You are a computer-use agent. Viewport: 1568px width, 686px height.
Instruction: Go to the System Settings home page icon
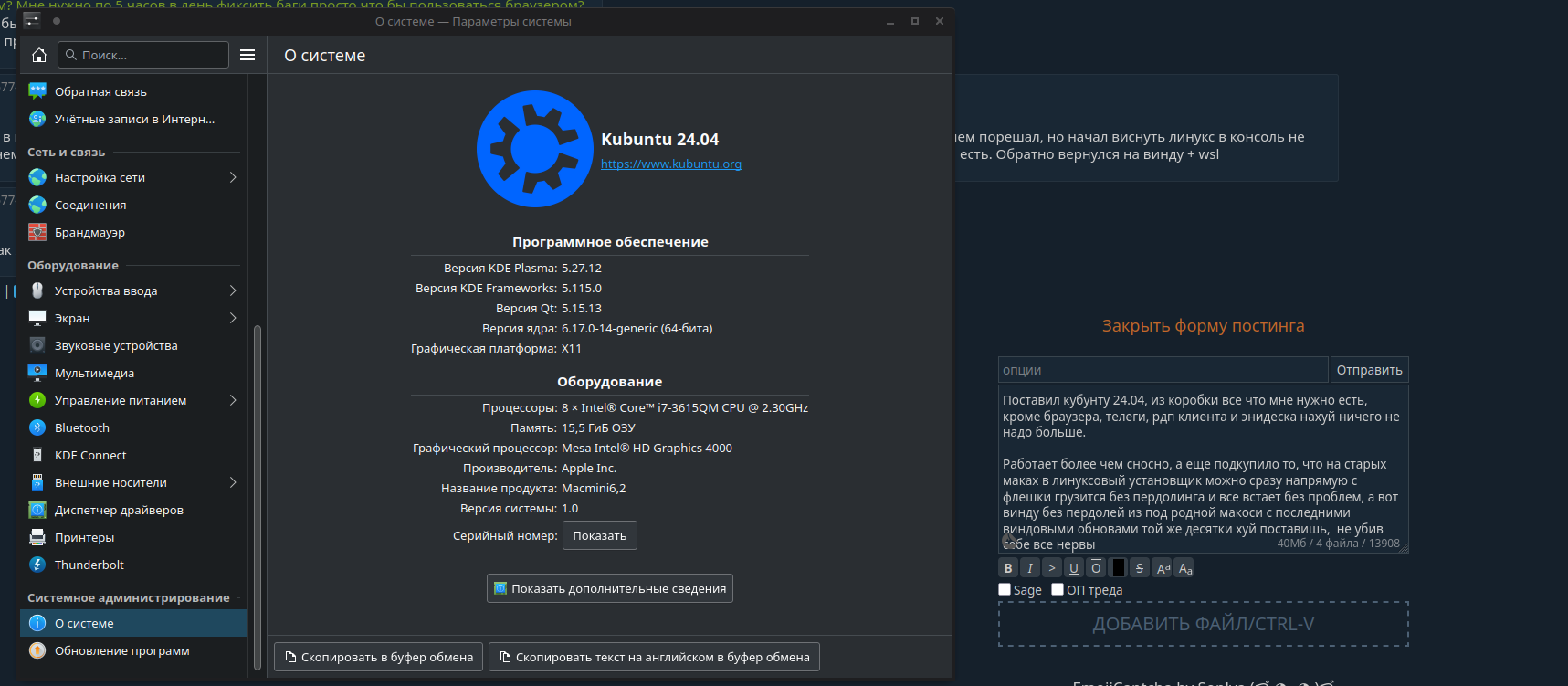(39, 55)
